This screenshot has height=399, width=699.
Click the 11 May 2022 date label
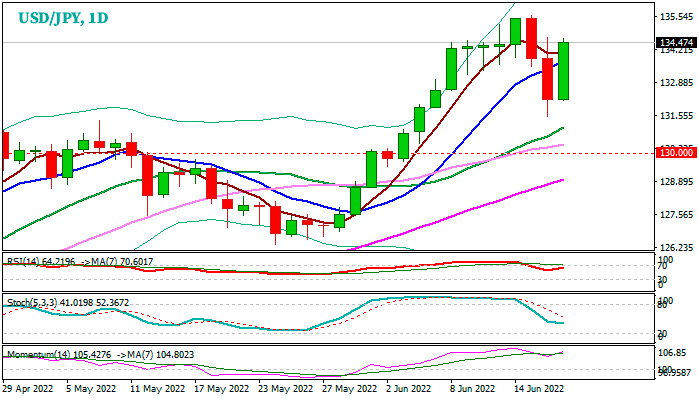tap(157, 389)
